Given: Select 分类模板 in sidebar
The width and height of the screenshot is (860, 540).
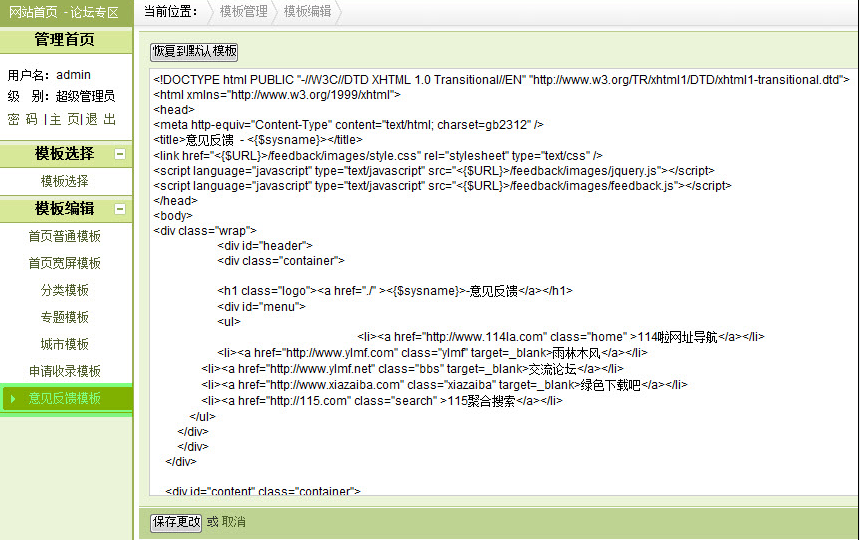Looking at the screenshot, I should click(65, 290).
